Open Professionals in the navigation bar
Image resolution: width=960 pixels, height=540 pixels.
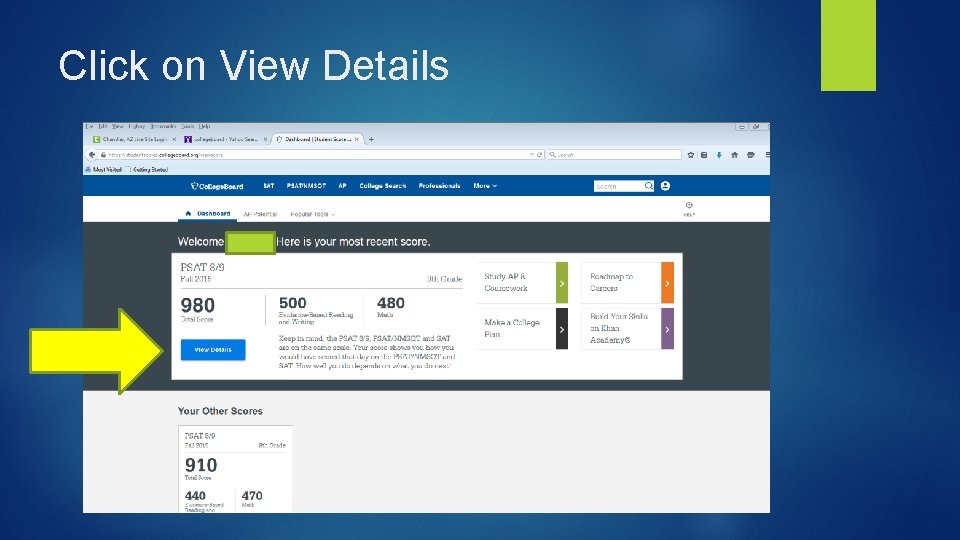[x=440, y=186]
